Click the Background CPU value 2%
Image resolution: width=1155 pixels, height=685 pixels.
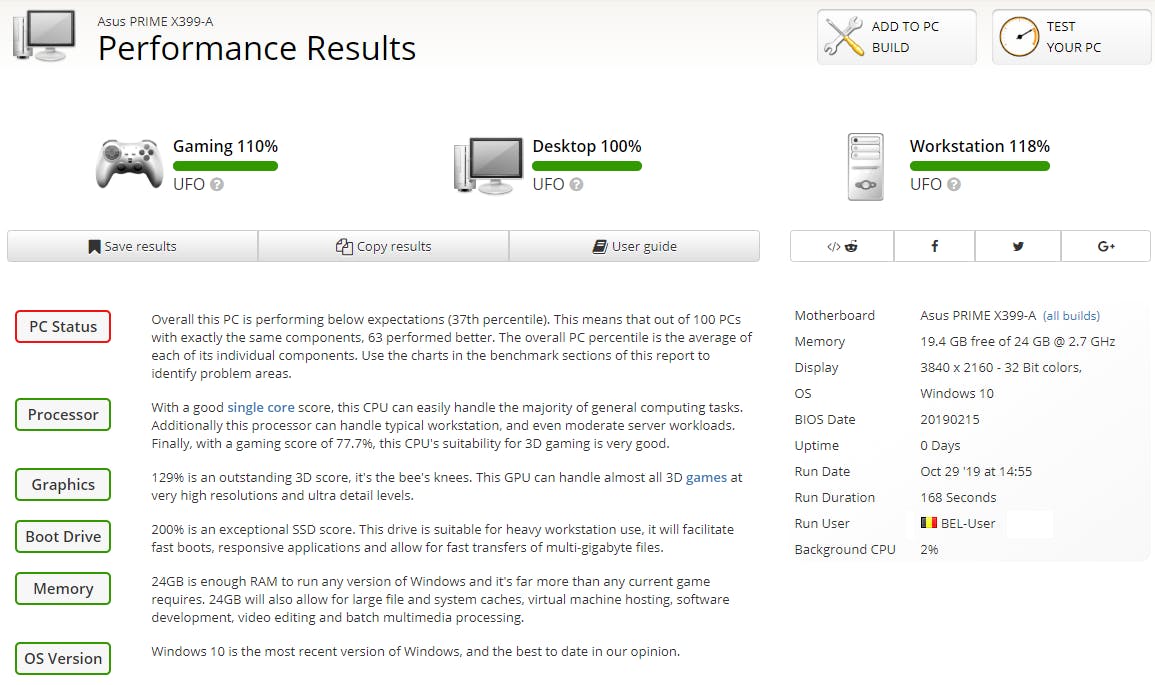930,549
